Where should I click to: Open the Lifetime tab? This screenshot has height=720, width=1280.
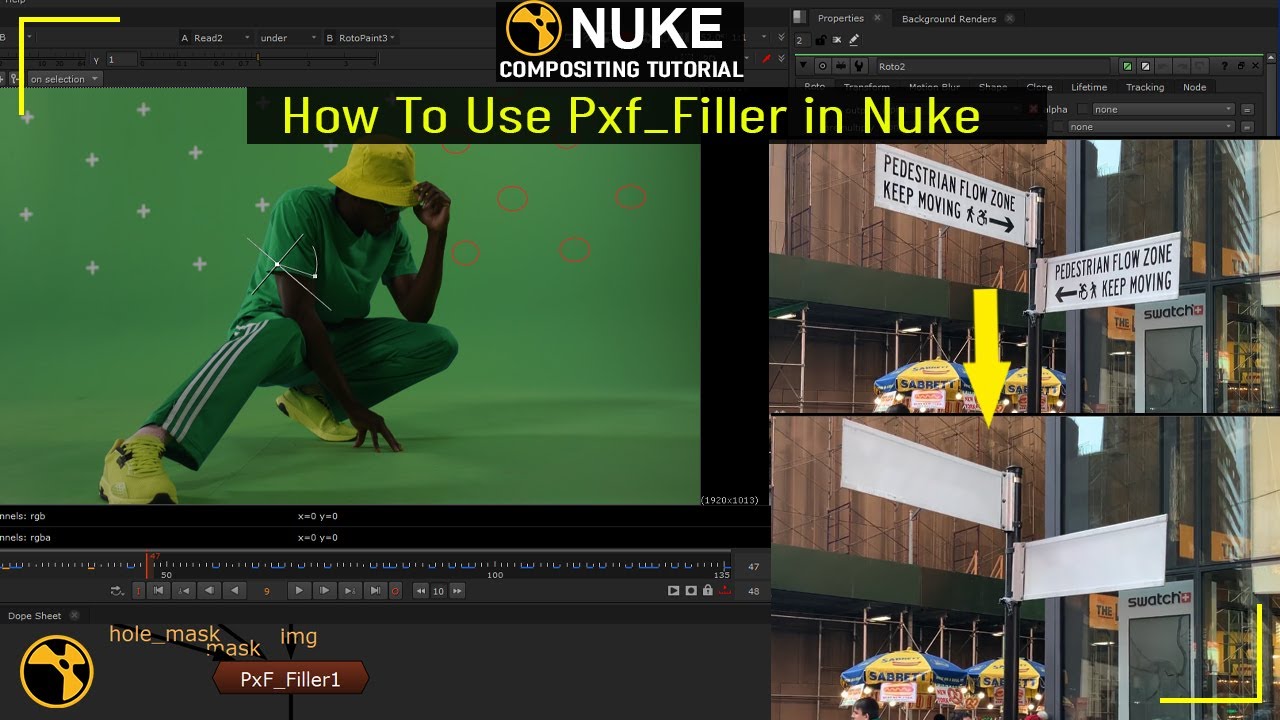[x=1089, y=87]
